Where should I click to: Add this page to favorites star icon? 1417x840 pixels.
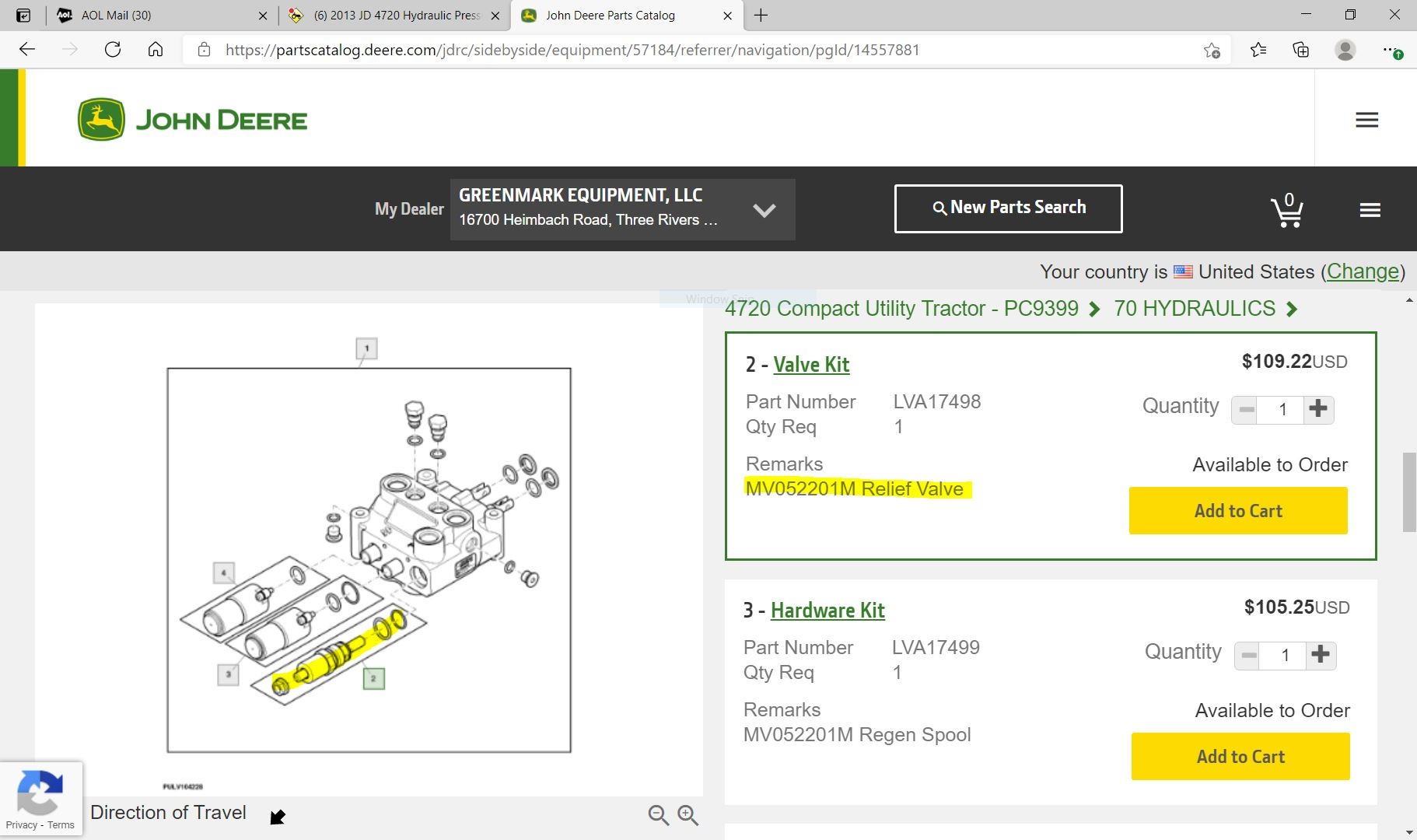(1212, 51)
